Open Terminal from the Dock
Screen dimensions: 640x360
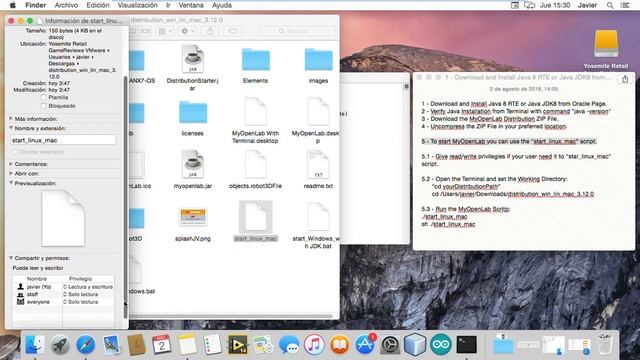(x=467, y=345)
